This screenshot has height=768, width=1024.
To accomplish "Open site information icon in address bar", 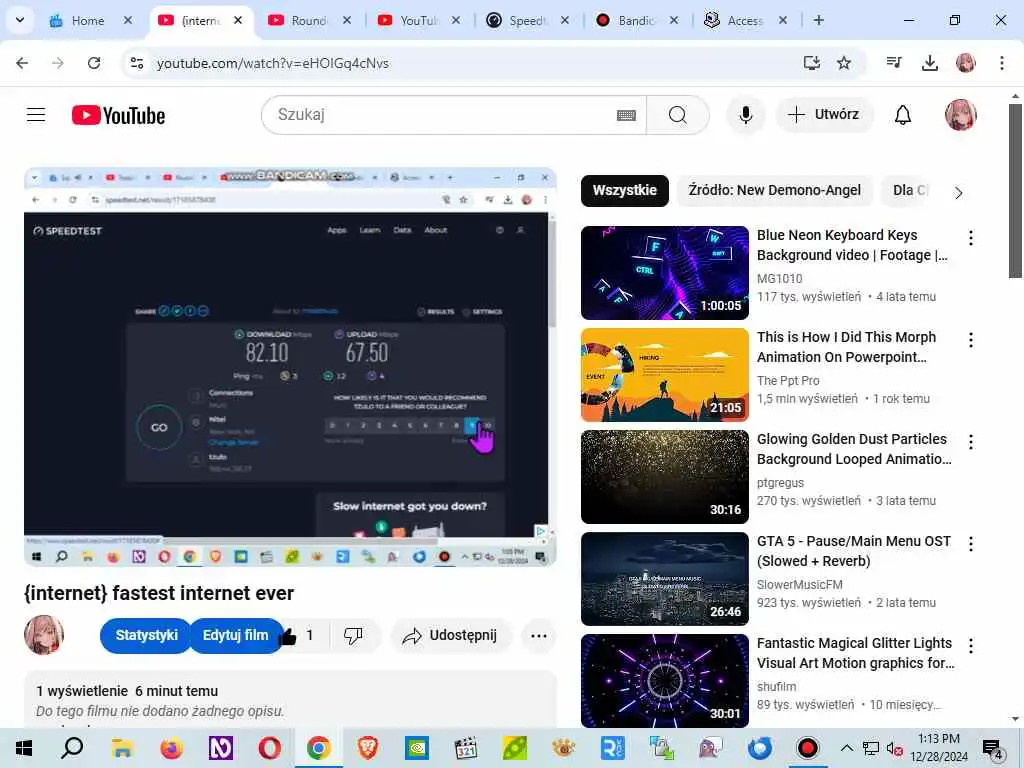I will (137, 63).
